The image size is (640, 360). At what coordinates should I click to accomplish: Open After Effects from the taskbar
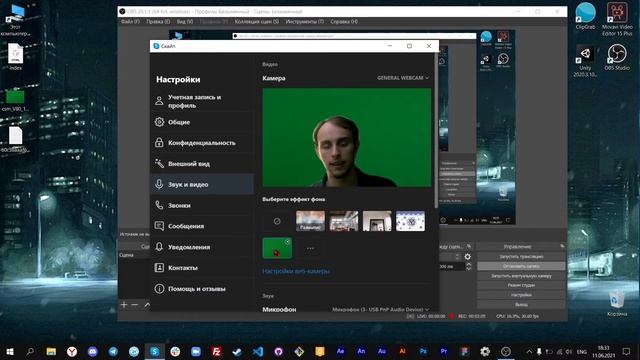[340, 351]
